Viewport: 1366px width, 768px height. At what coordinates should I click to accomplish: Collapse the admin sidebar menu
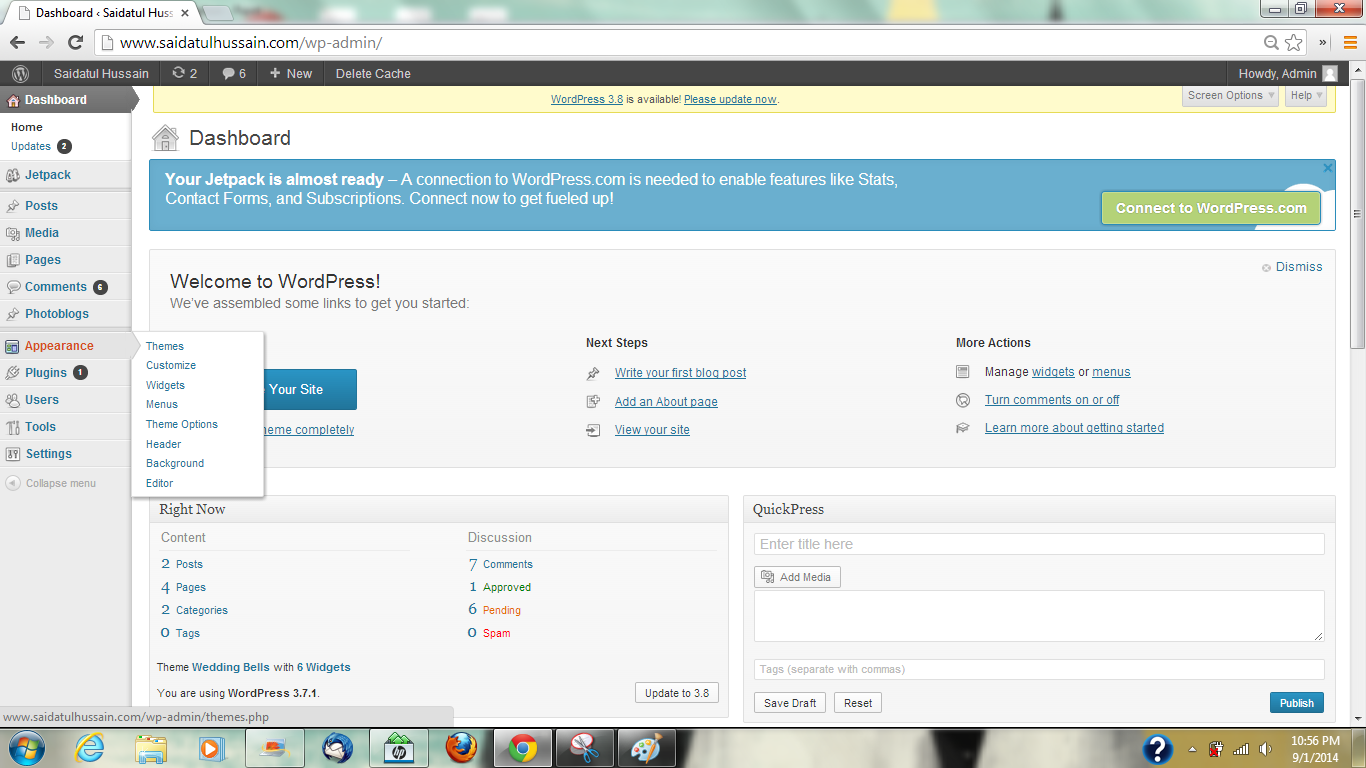52,483
